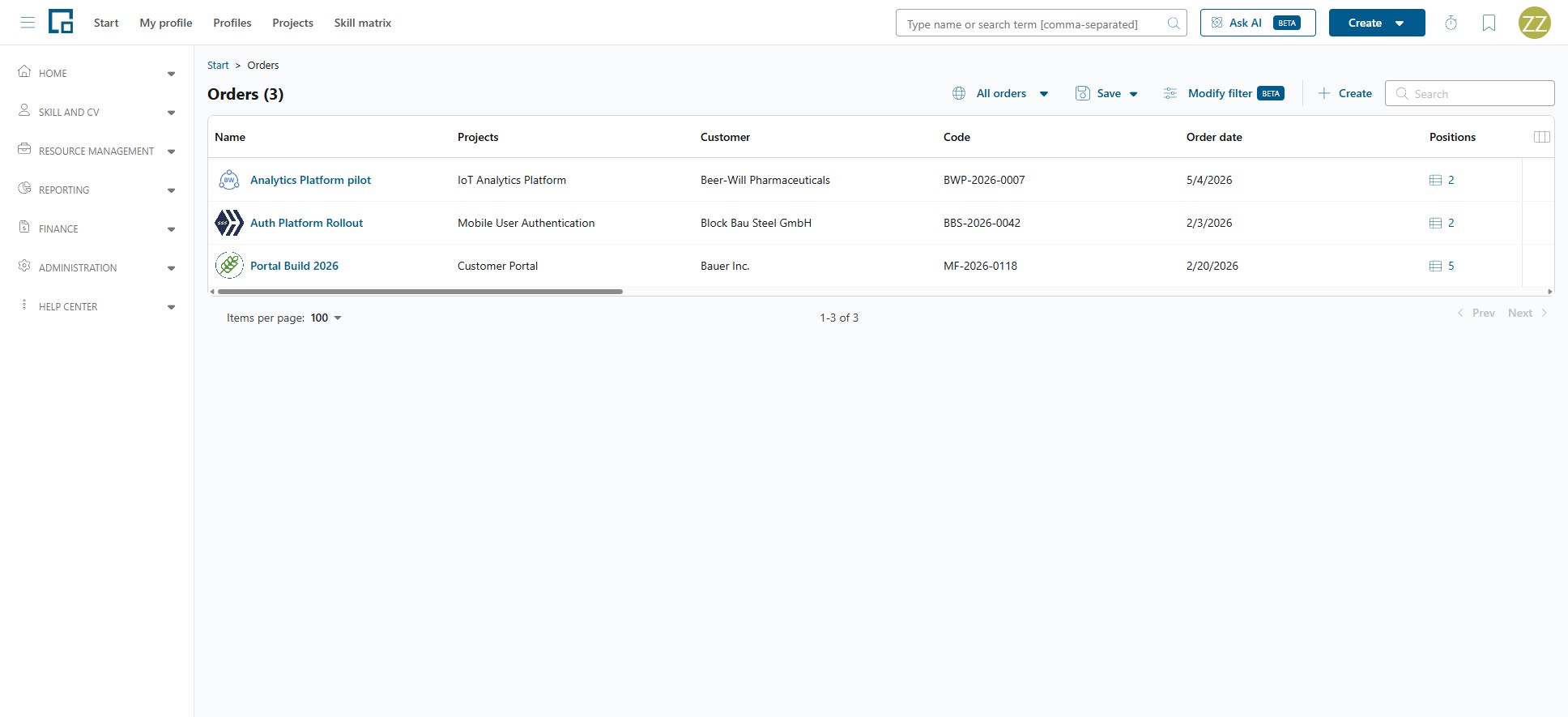Click the app logo in header
1568x717 pixels.
pyautogui.click(x=61, y=22)
